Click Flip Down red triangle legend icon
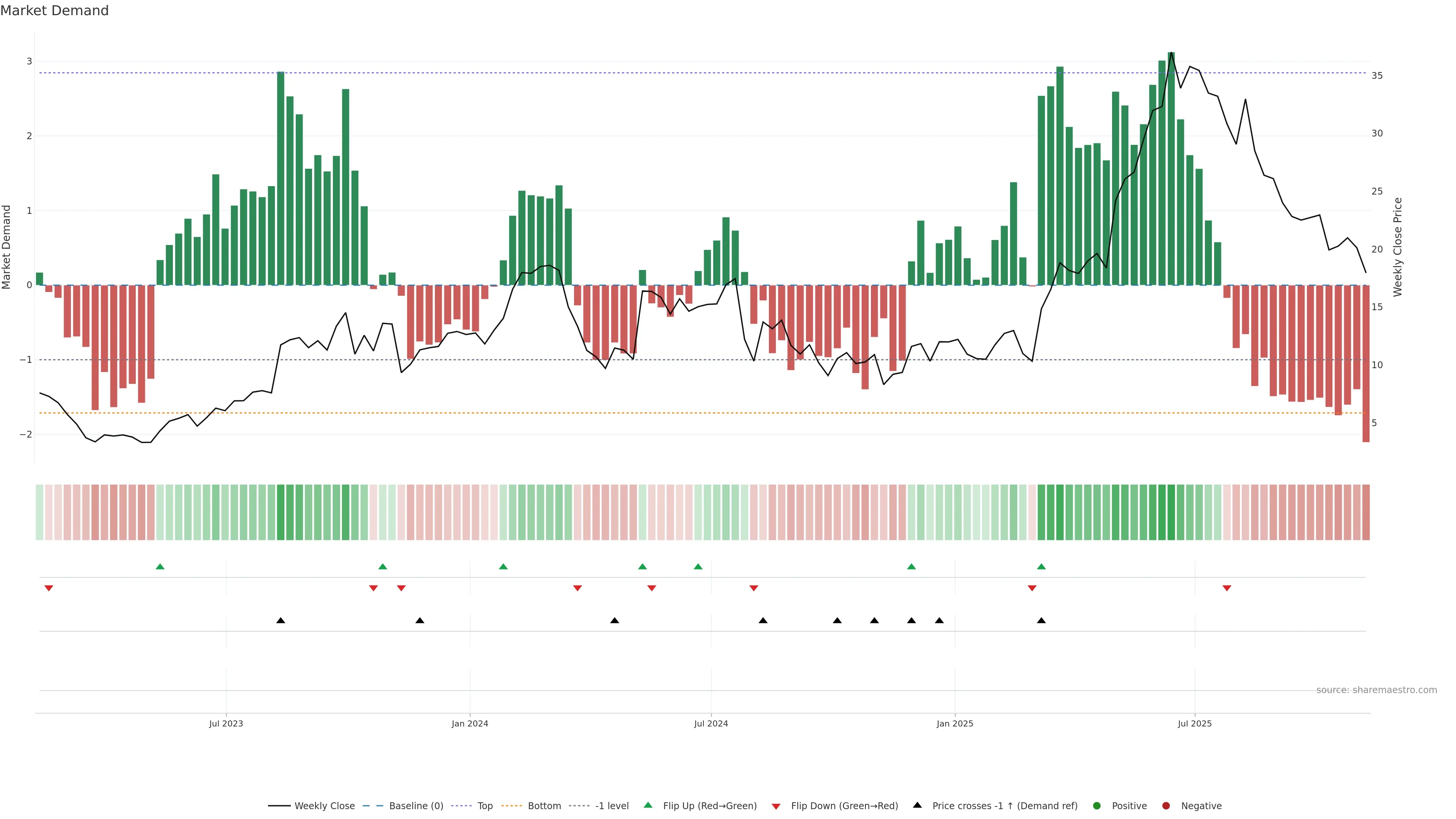This screenshot has height=819, width=1456. coord(776,806)
